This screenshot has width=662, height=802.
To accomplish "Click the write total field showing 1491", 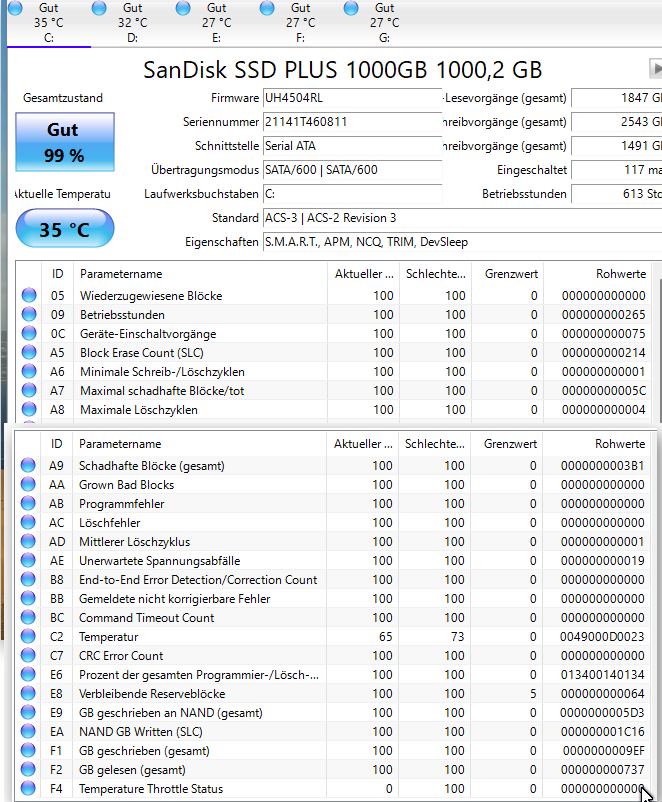I will click(616, 146).
